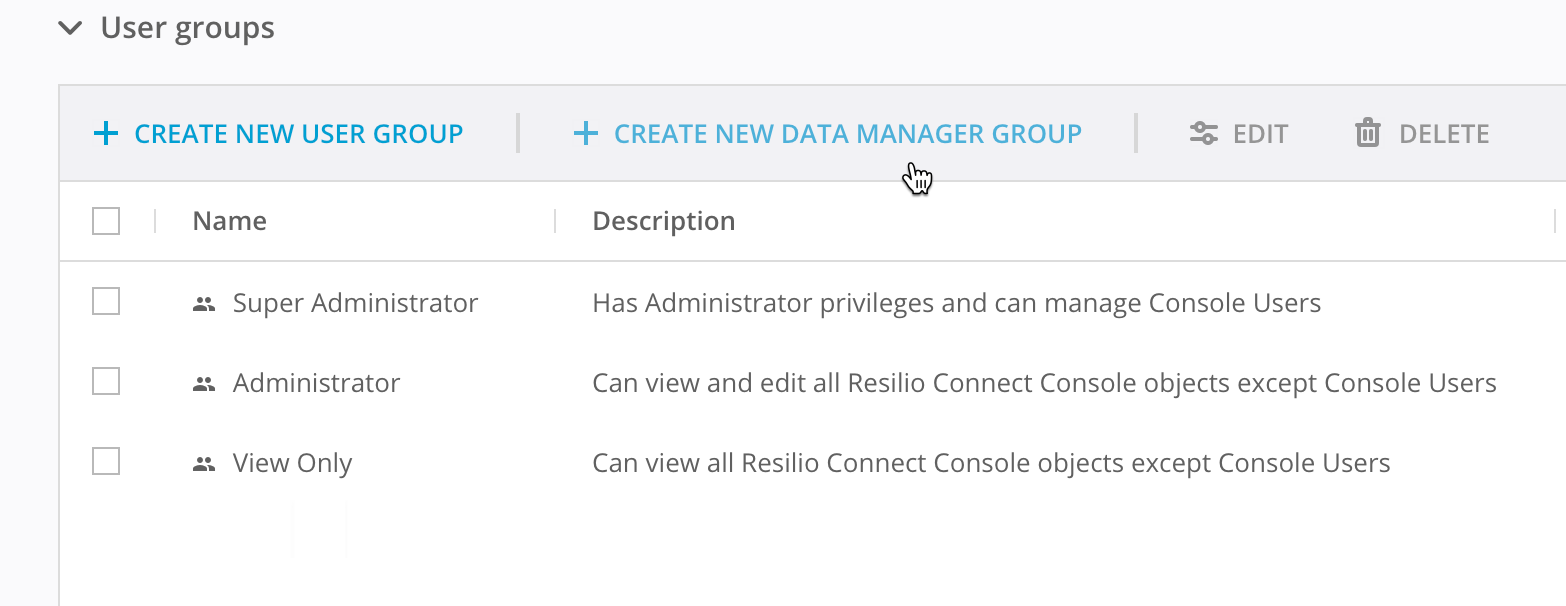Click the group icon next to Administrator

click(204, 384)
